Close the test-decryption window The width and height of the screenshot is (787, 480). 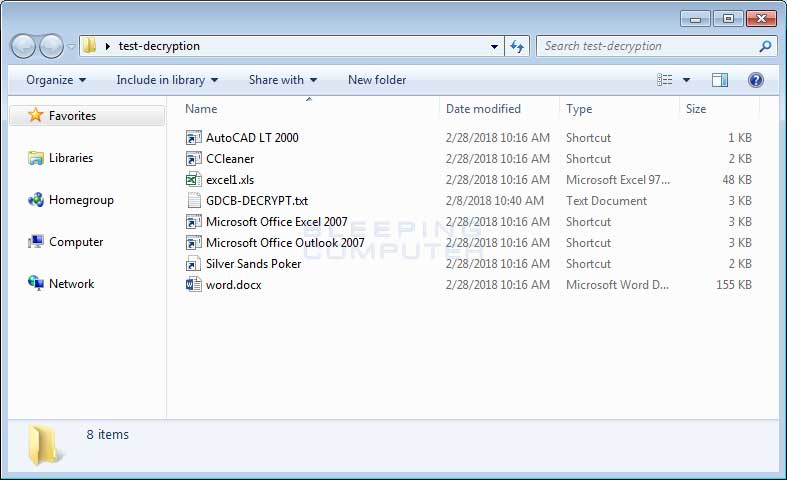(x=761, y=19)
